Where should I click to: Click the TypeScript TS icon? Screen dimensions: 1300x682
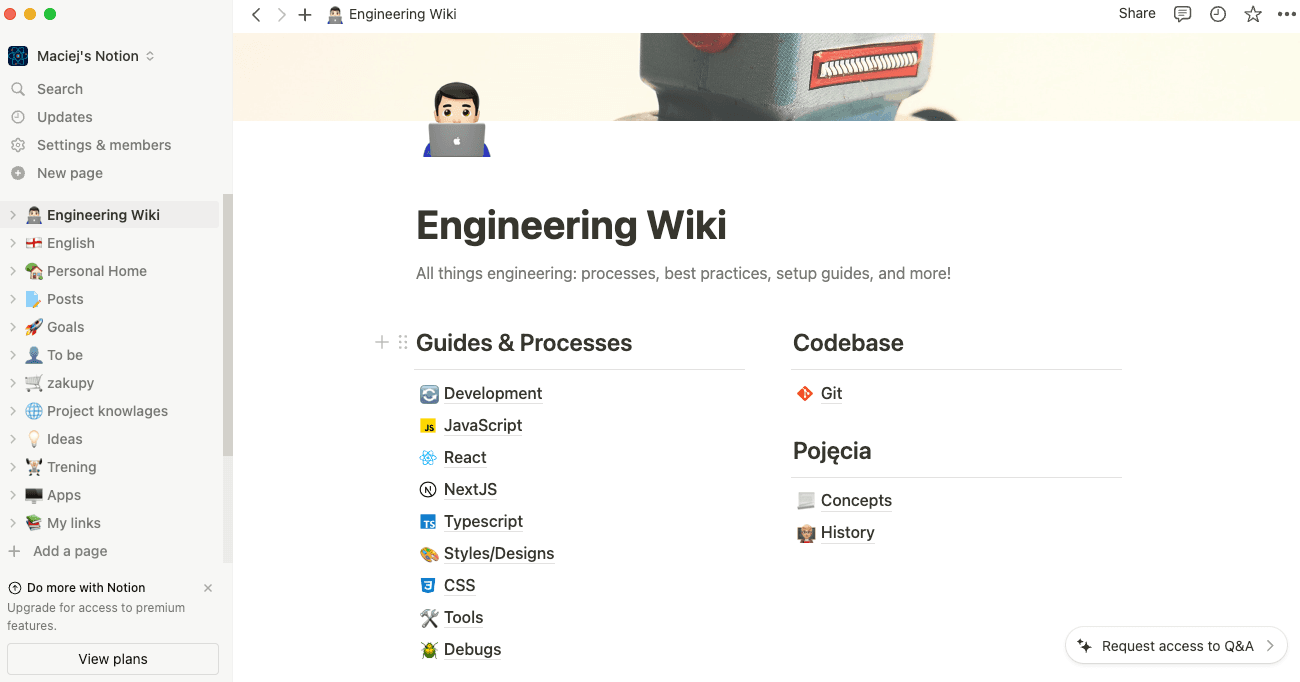coord(428,522)
